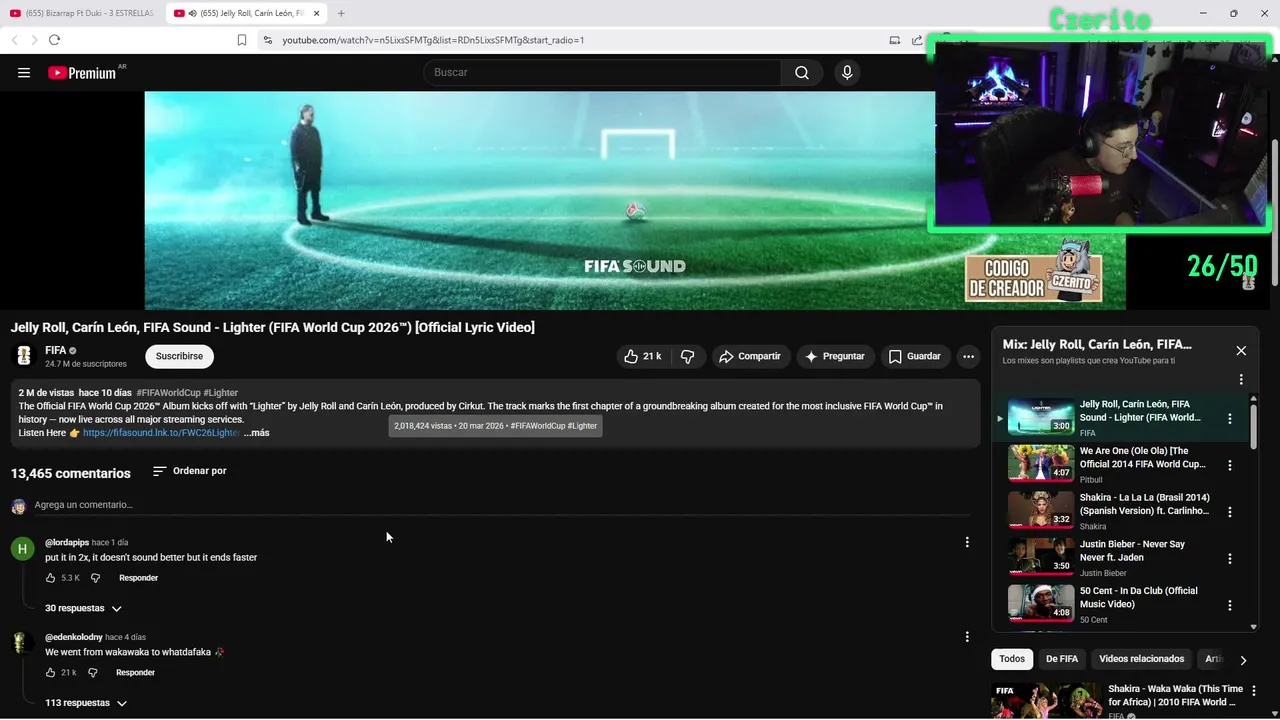Screen dimensions: 1280x720
Task: Switch to Bizarrap Ft Duki tab
Action: tap(82, 13)
